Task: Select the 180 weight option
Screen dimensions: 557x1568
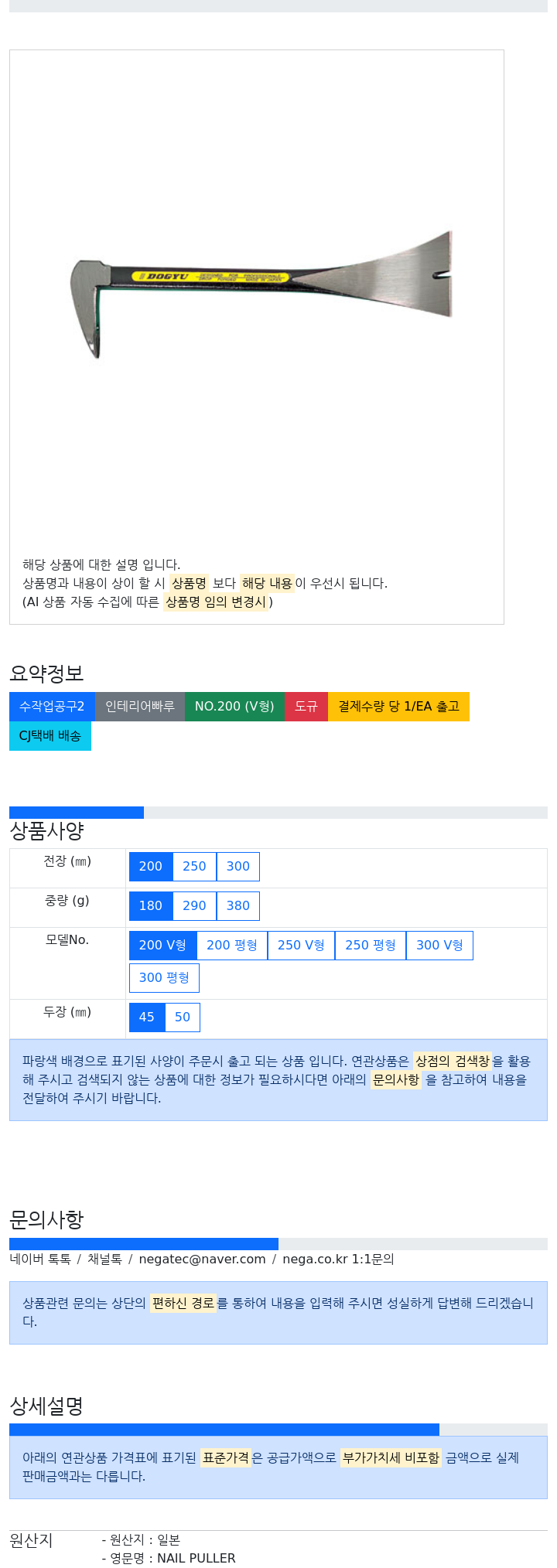Action: (x=151, y=906)
